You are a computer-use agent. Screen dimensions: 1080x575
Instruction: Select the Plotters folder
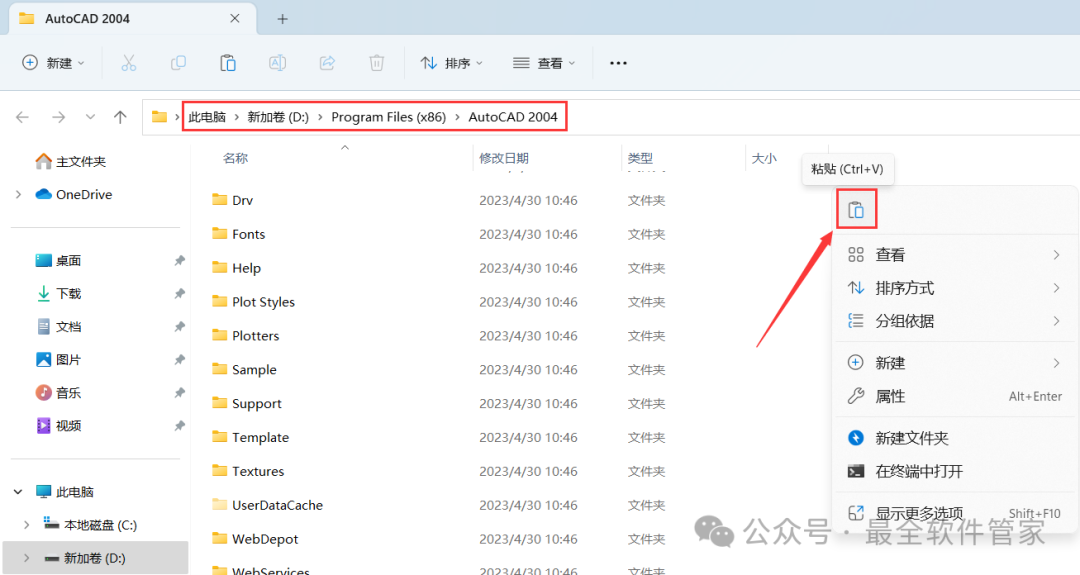tap(246, 335)
